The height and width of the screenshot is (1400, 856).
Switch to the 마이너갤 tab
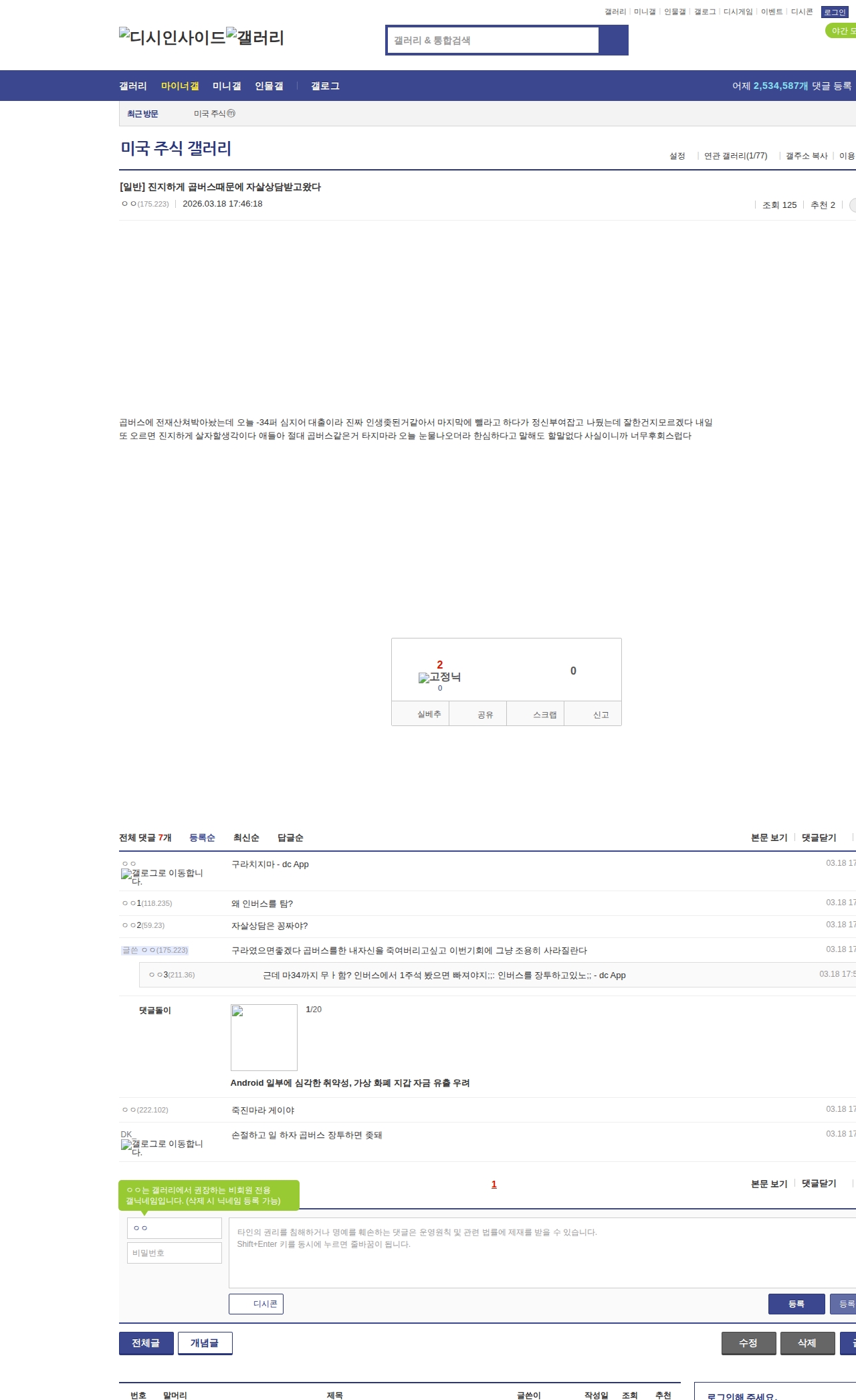[x=180, y=86]
